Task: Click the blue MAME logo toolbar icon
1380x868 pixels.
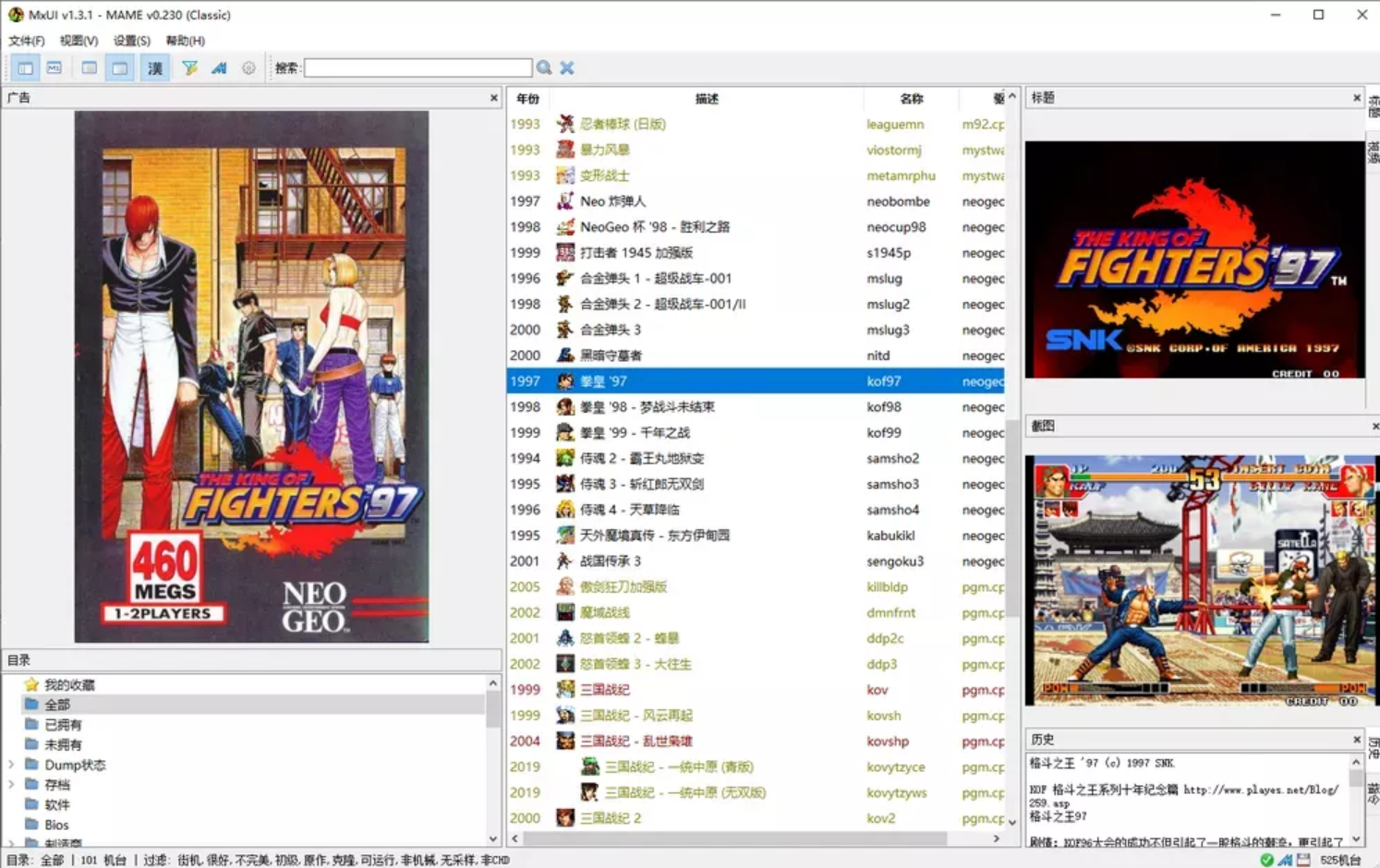Action: pos(219,67)
